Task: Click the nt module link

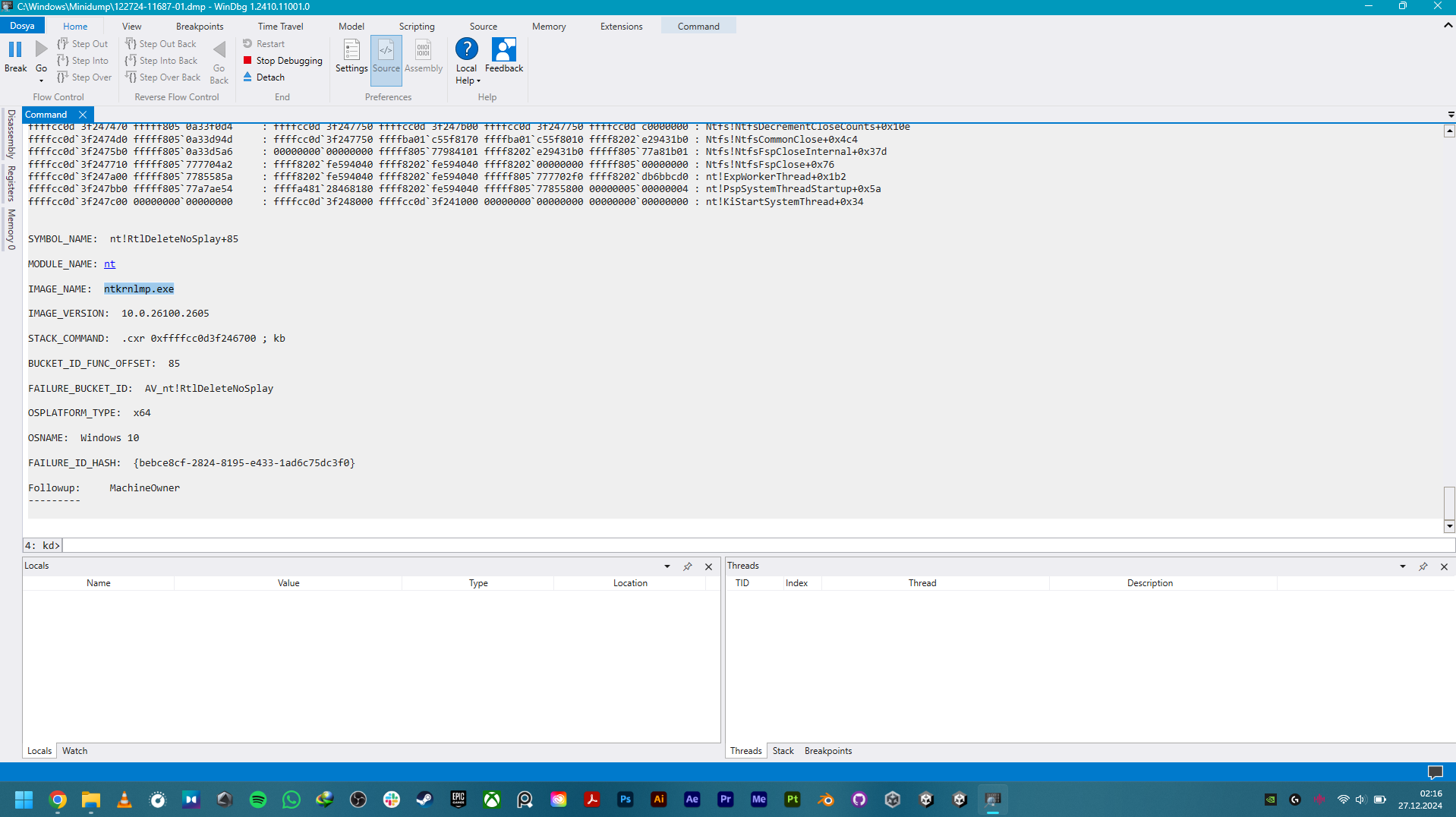Action: tap(109, 264)
